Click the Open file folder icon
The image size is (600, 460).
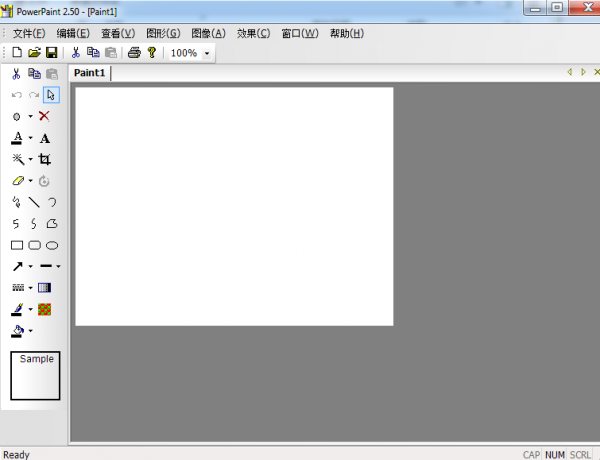click(x=34, y=52)
